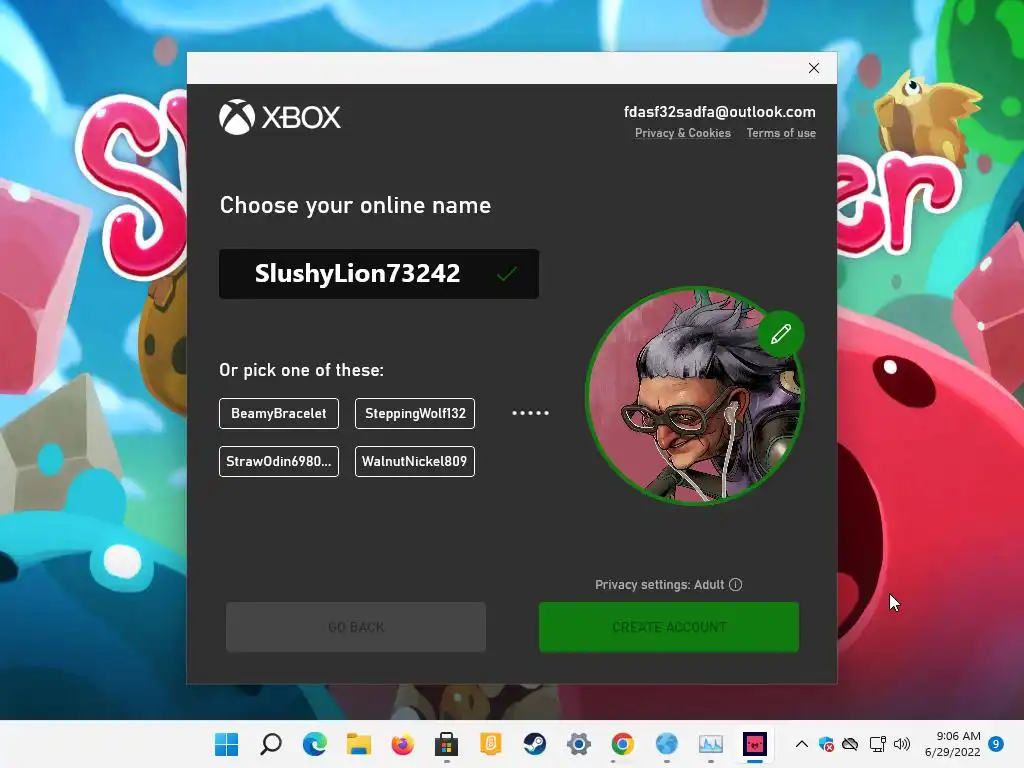Click the gamerpic avatar image
This screenshot has height=768, width=1024.
[x=694, y=396]
